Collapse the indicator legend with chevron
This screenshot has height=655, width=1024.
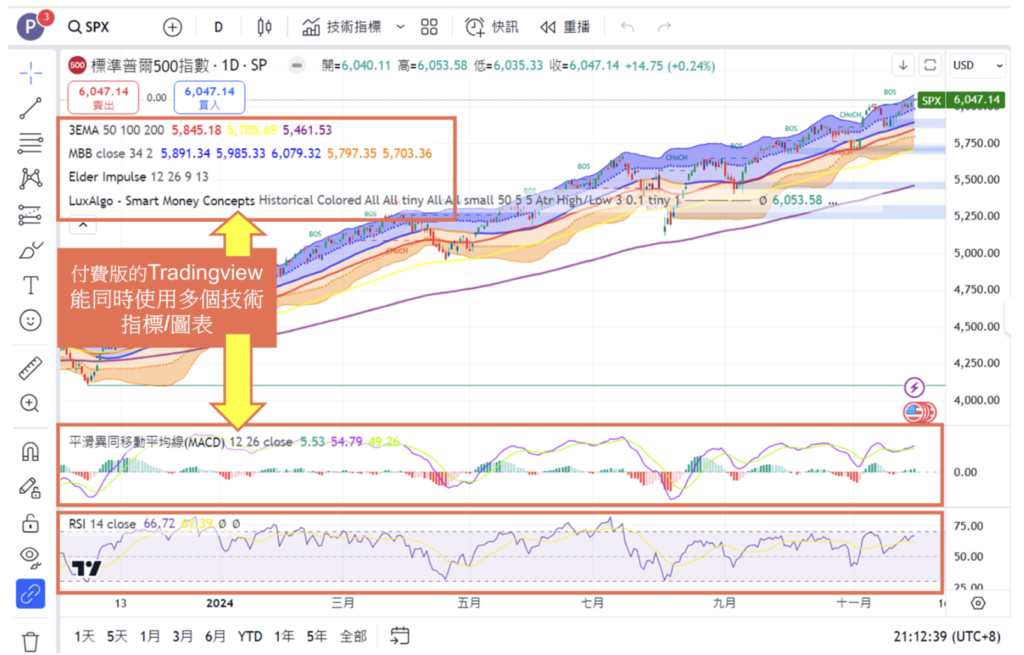pyautogui.click(x=83, y=225)
